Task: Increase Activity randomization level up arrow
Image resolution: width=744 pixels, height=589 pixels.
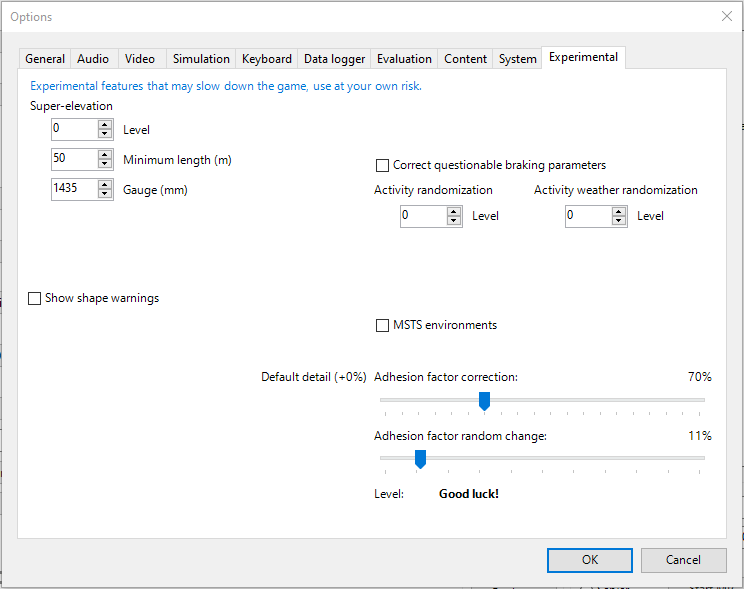Action: (454, 211)
